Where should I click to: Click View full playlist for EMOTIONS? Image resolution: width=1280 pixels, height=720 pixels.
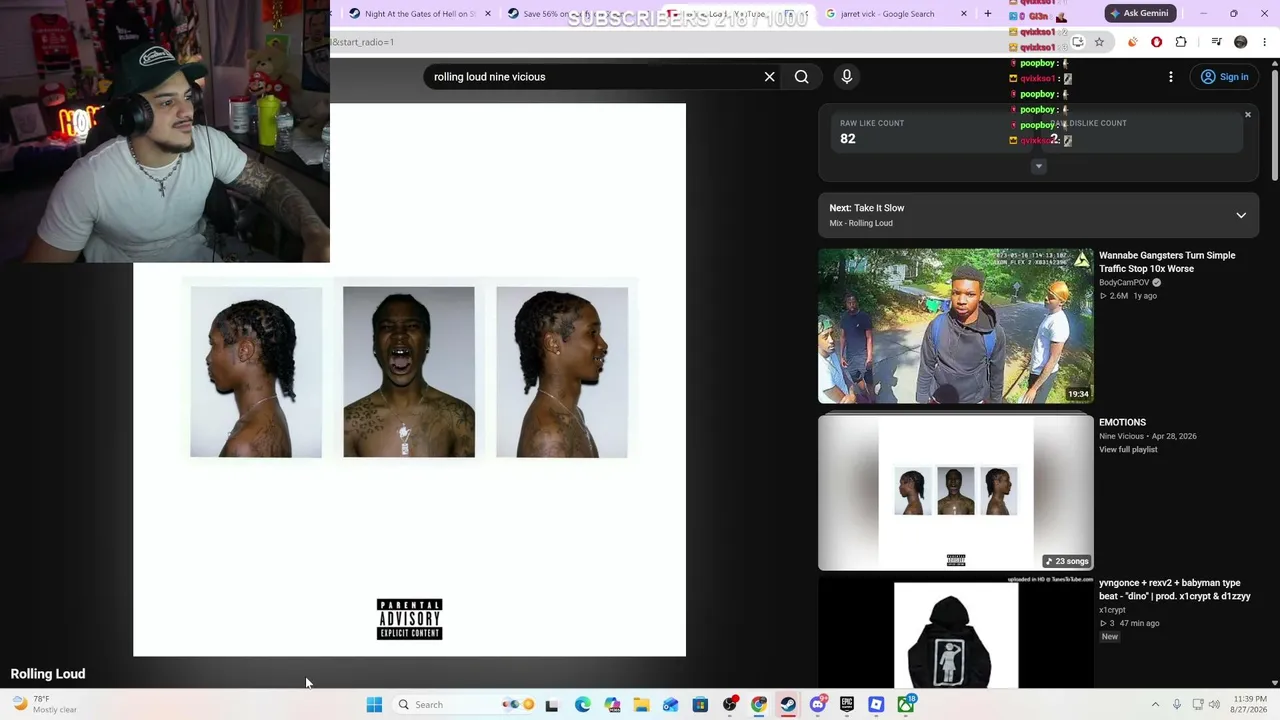[1128, 450]
